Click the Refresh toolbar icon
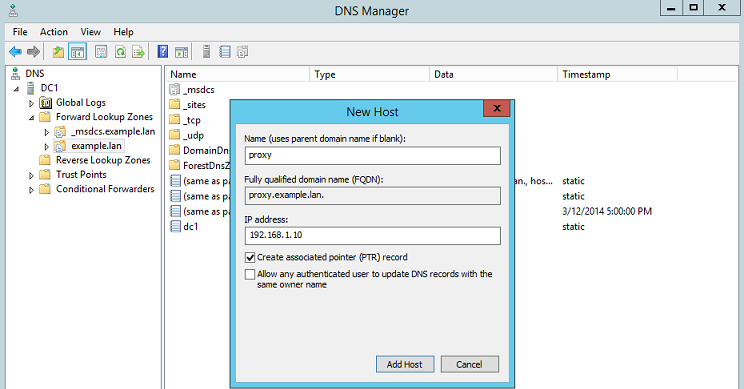 tap(121, 52)
